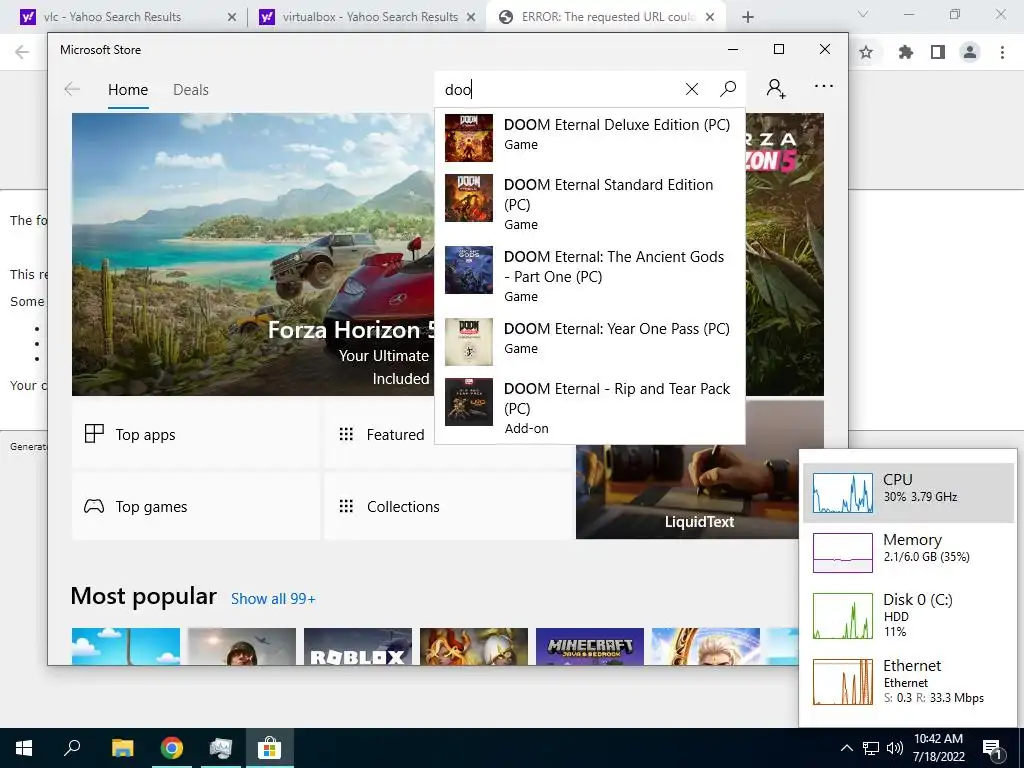
Task: Select the Disk 0 (C:) performance item
Action: click(x=908, y=615)
